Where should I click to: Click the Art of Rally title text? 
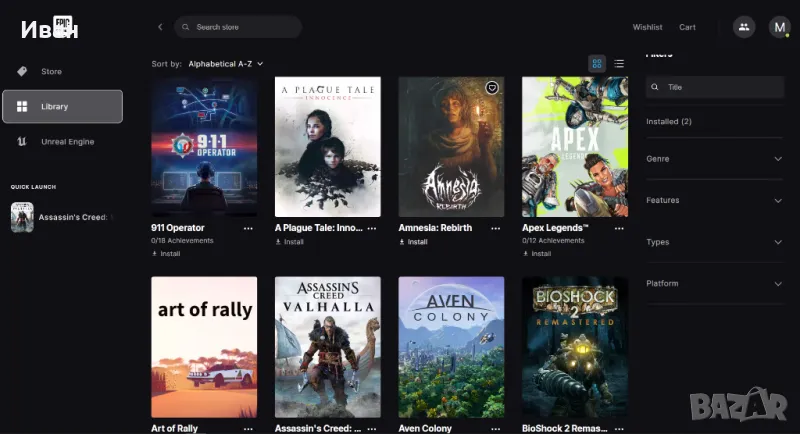point(174,428)
